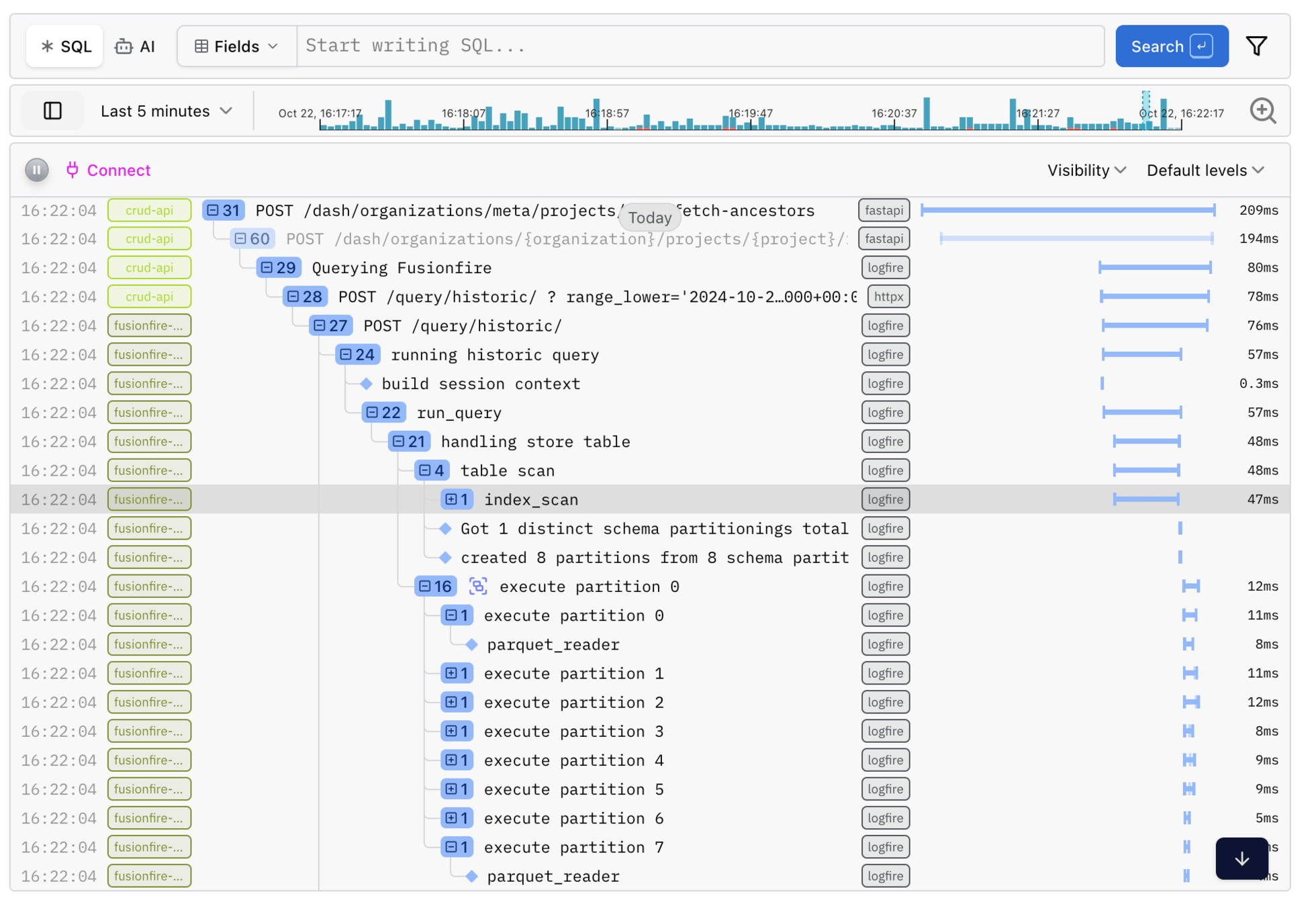Open the Last 5 minutes time dropdown
Screen dimensions: 1316x906
click(x=166, y=111)
